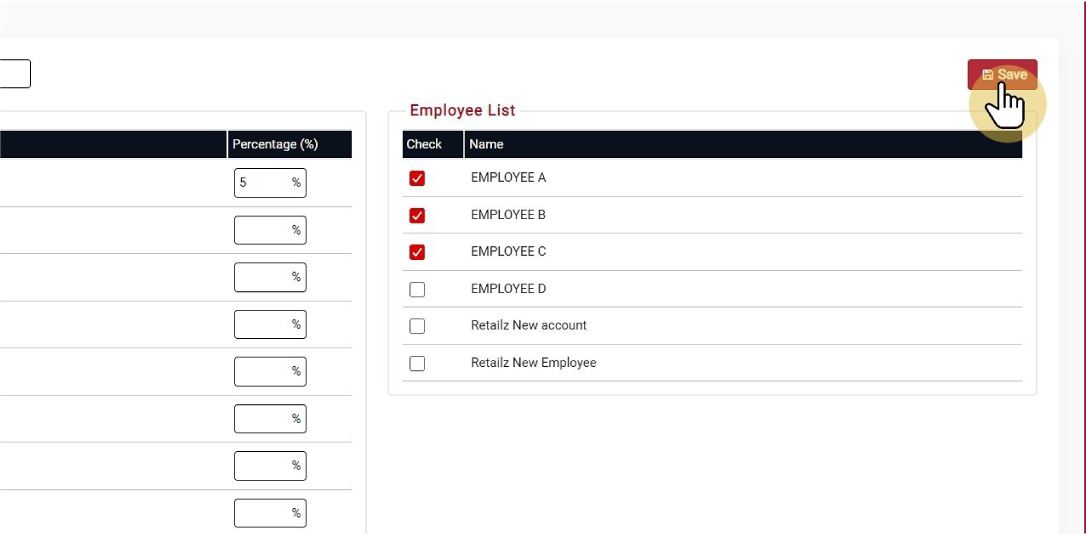Viewport: 1086px width, 534px height.
Task: Click the Retailz New Employee name text
Action: tap(533, 363)
